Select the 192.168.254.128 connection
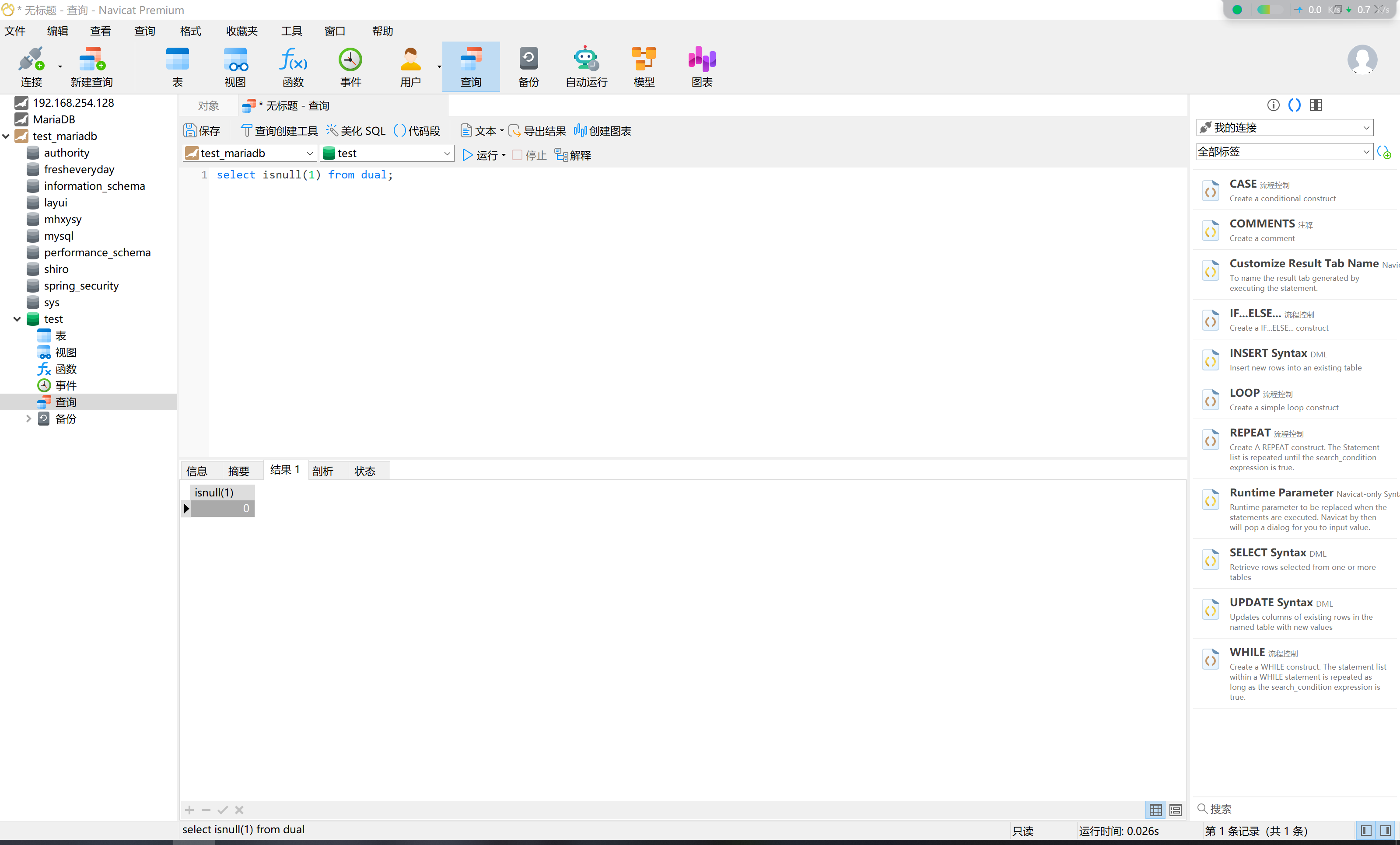 click(x=73, y=103)
